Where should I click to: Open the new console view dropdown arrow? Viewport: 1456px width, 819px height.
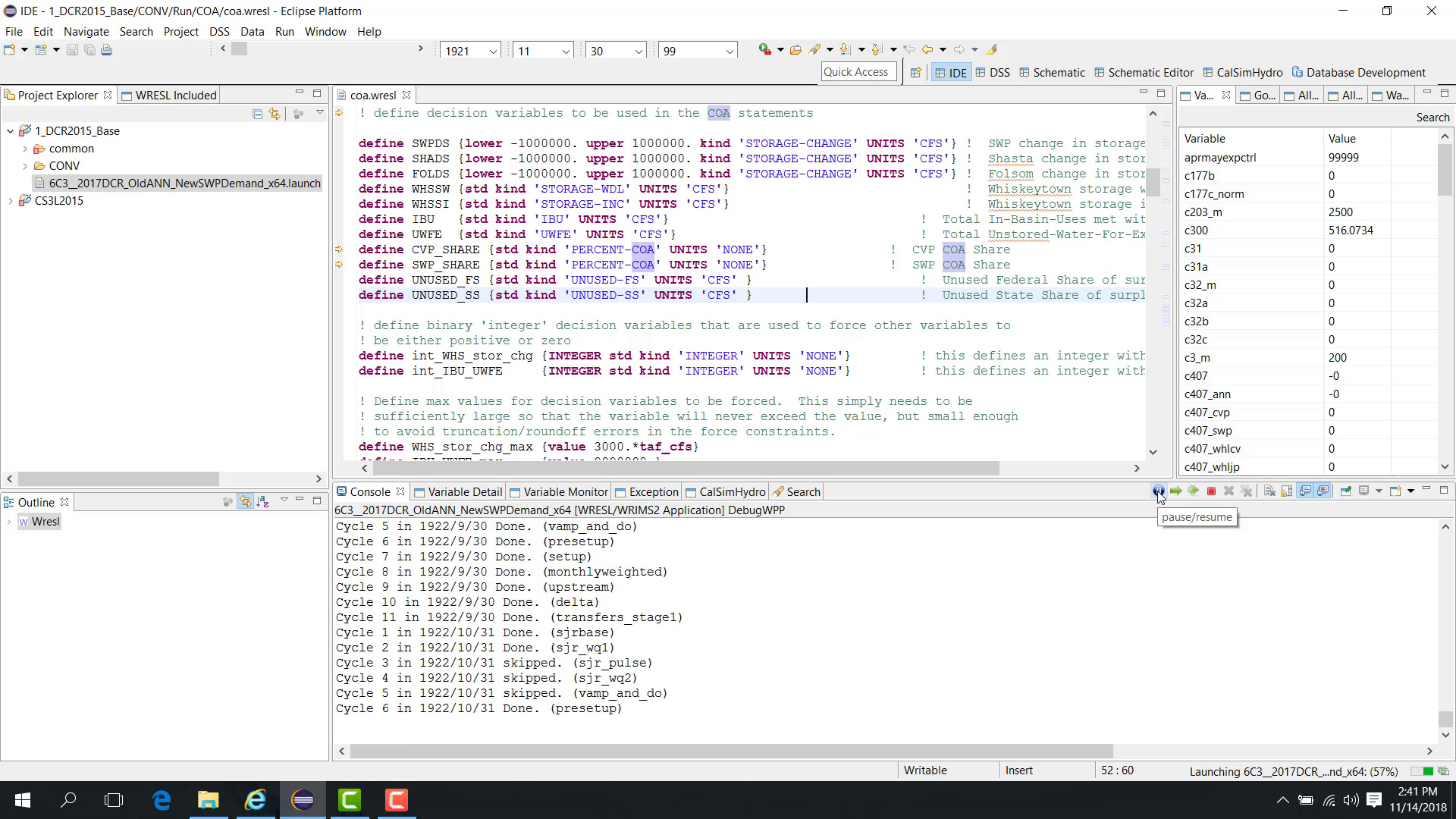coord(1410,491)
